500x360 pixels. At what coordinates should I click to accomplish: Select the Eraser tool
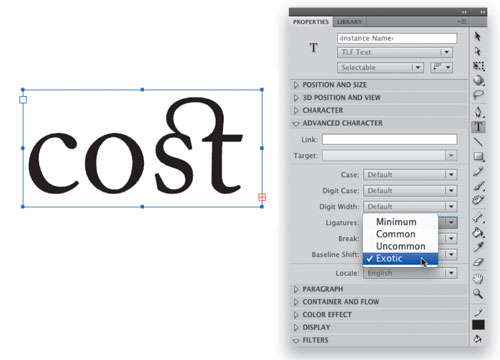click(478, 262)
